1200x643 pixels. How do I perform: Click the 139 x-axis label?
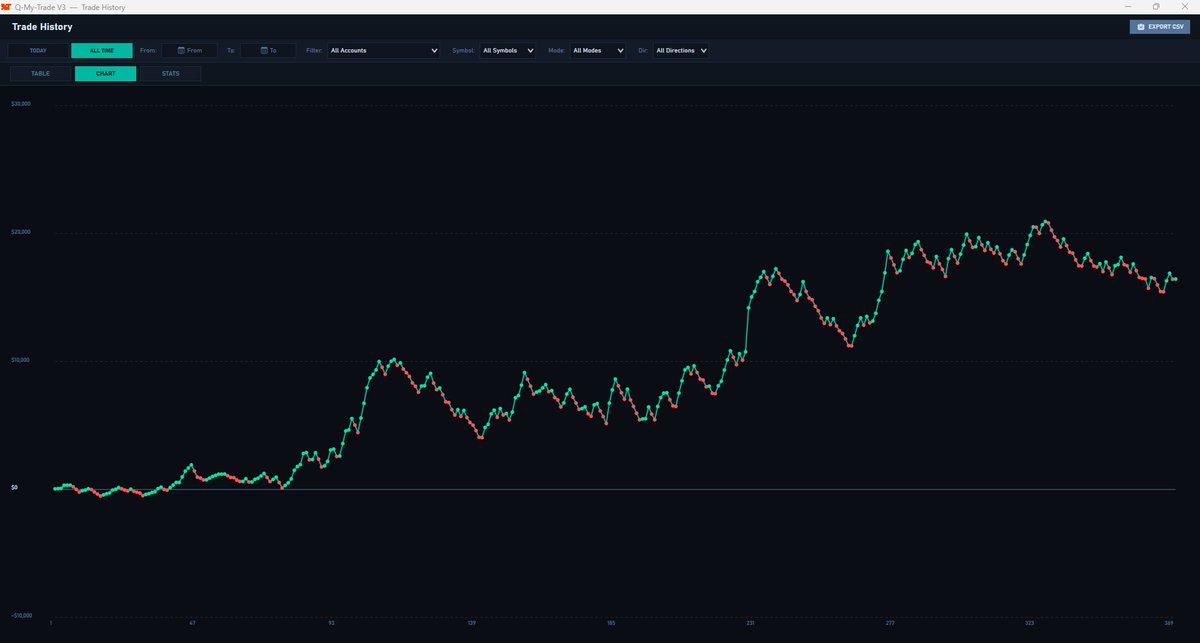471,623
